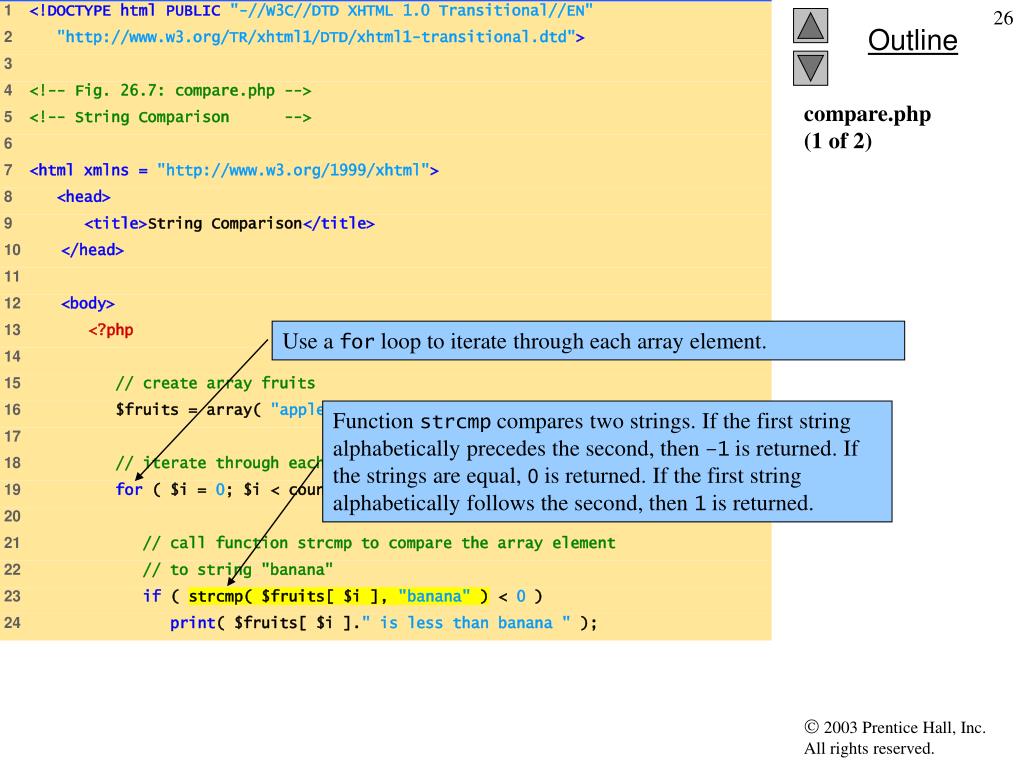Select the String Comparison title tag line

(230, 223)
